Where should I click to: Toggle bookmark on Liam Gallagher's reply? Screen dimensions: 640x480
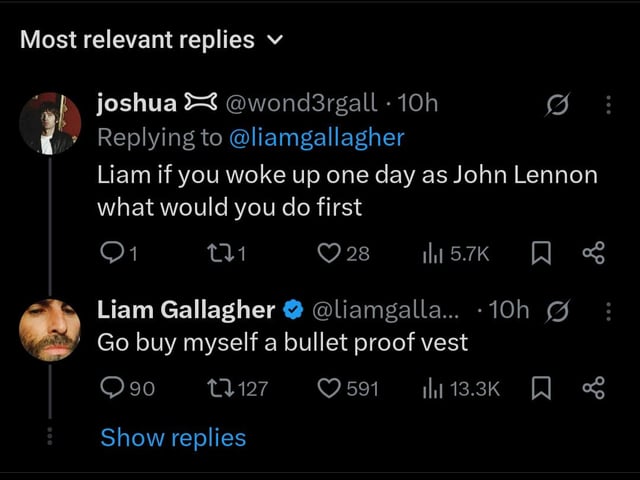click(541, 388)
